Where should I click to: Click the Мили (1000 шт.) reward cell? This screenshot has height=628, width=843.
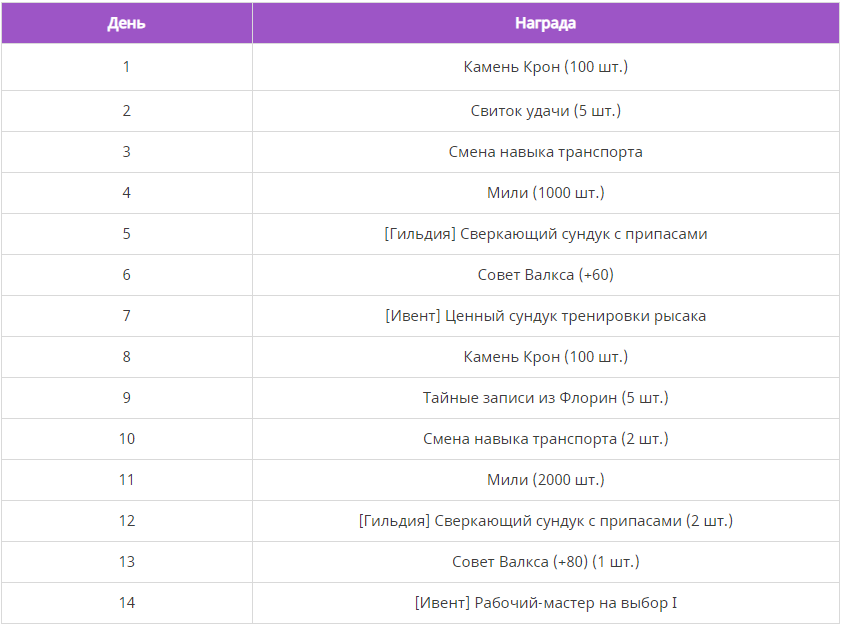pyautogui.click(x=546, y=193)
